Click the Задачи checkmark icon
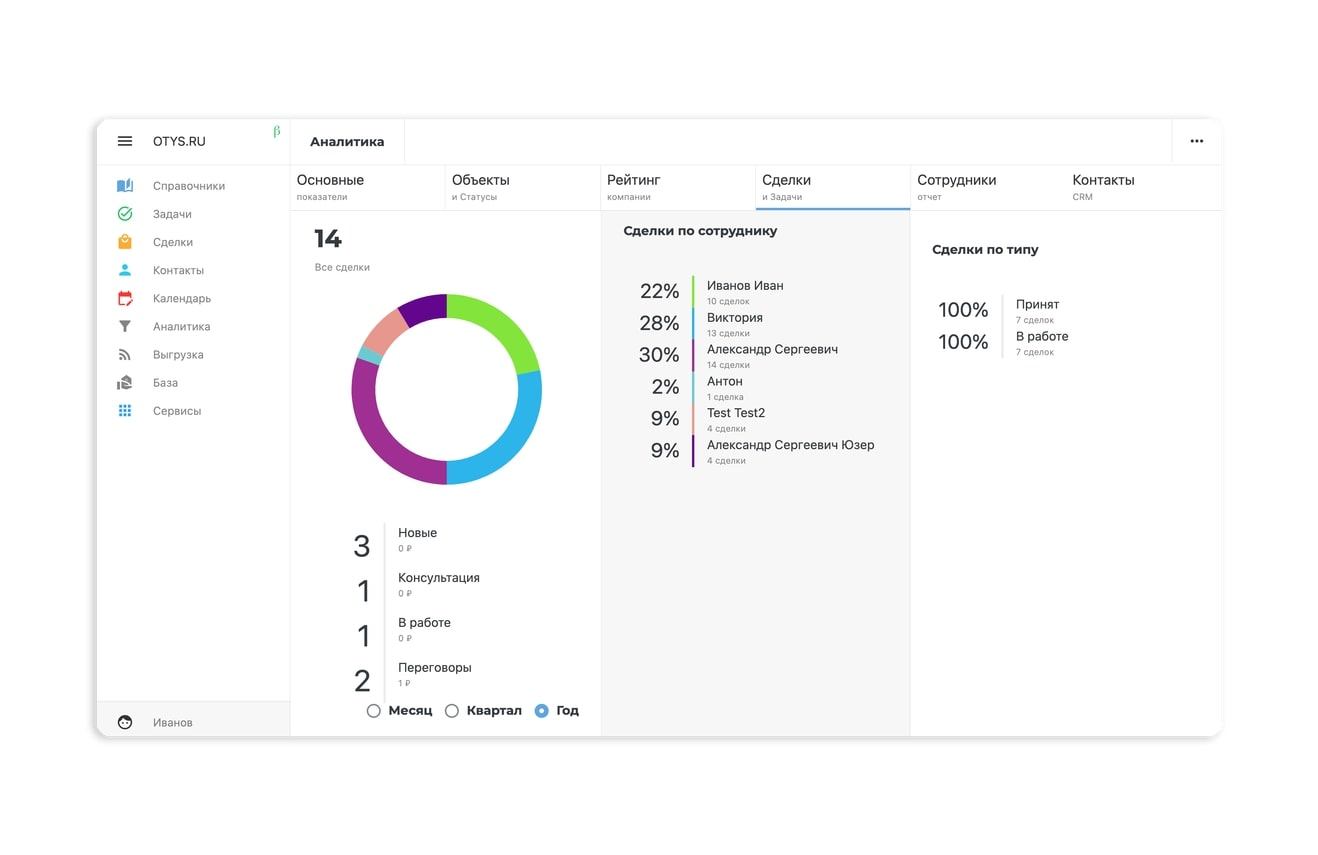This screenshot has height=855, width=1318. pos(125,214)
